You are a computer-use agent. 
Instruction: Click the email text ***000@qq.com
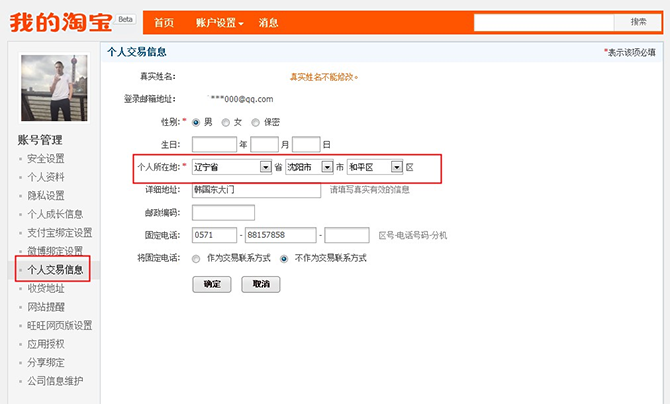point(241,99)
